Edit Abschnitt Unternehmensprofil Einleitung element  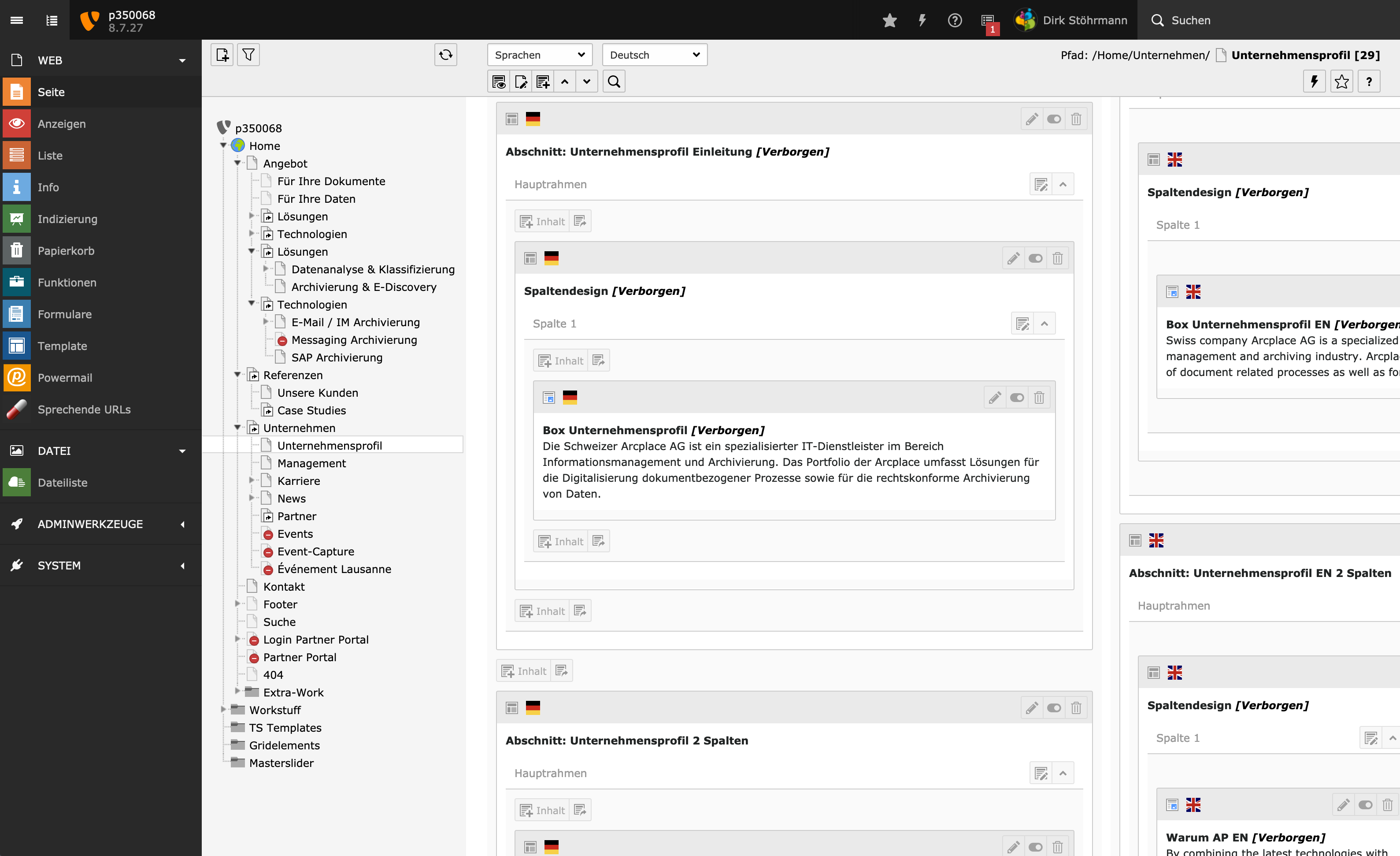pos(1032,119)
